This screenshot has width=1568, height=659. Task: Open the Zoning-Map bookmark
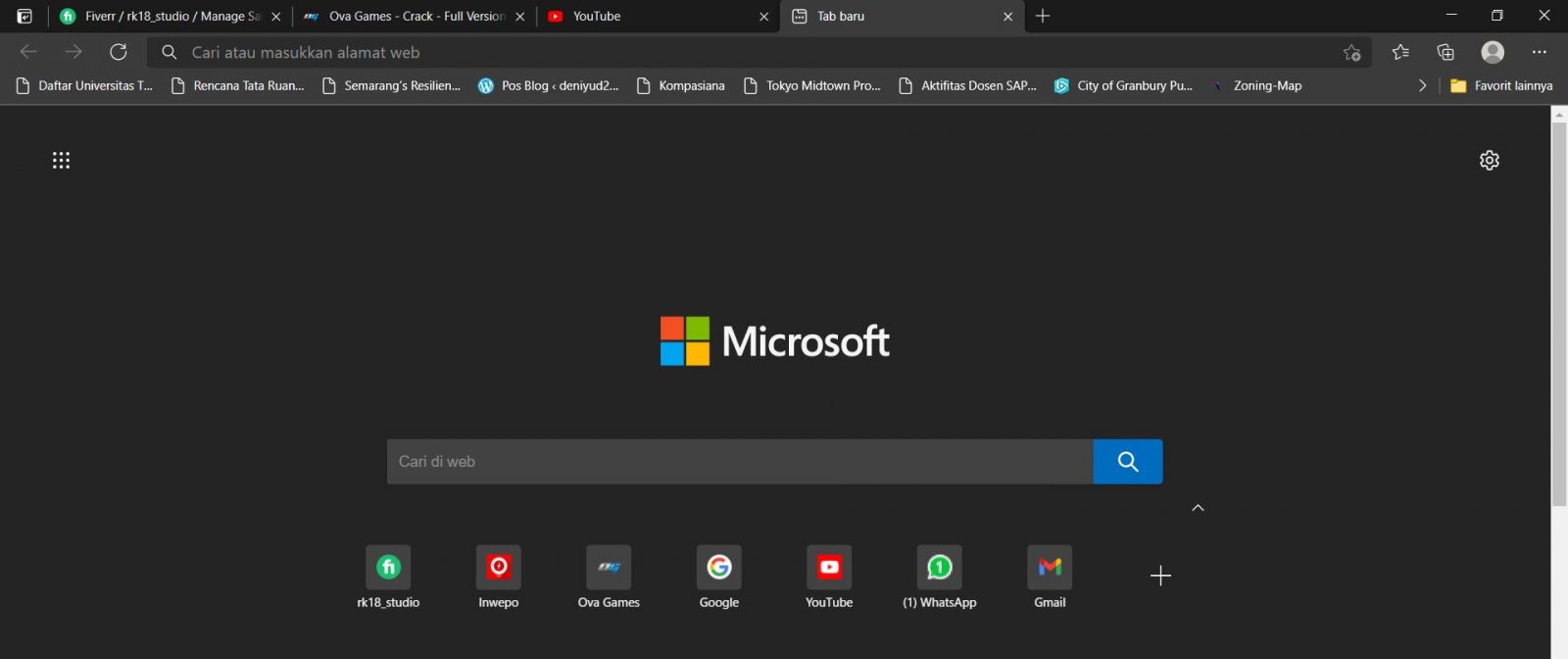pos(1256,86)
